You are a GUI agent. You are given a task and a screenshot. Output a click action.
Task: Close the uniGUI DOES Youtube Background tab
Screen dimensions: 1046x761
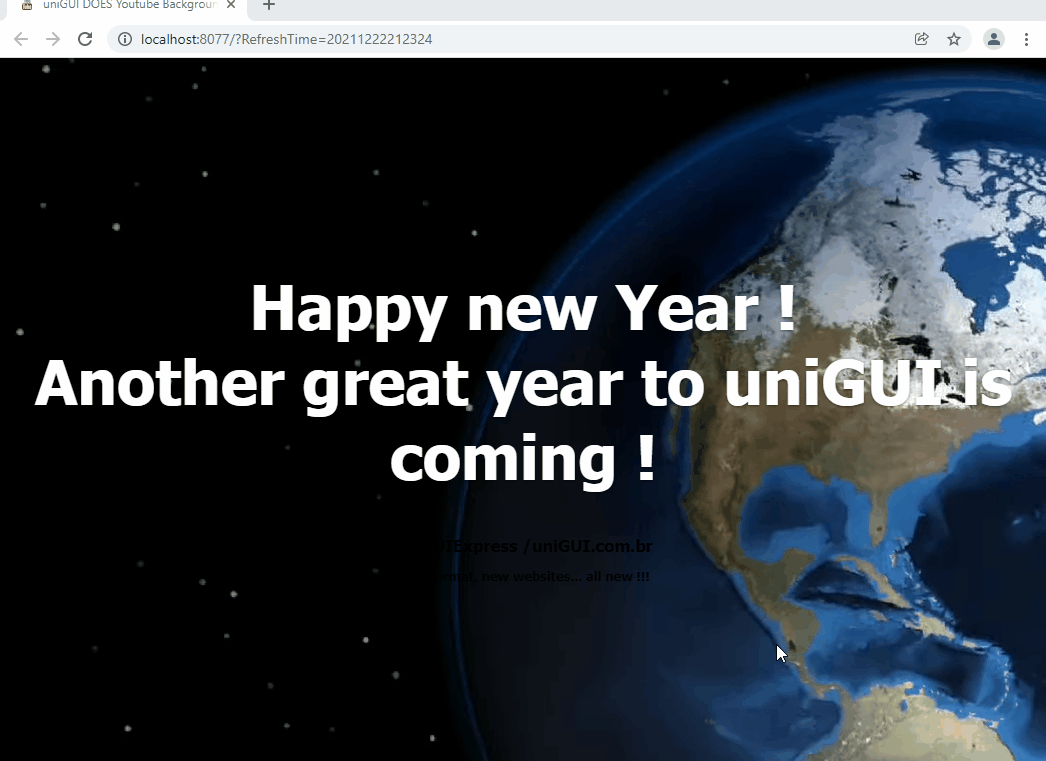pos(231,5)
